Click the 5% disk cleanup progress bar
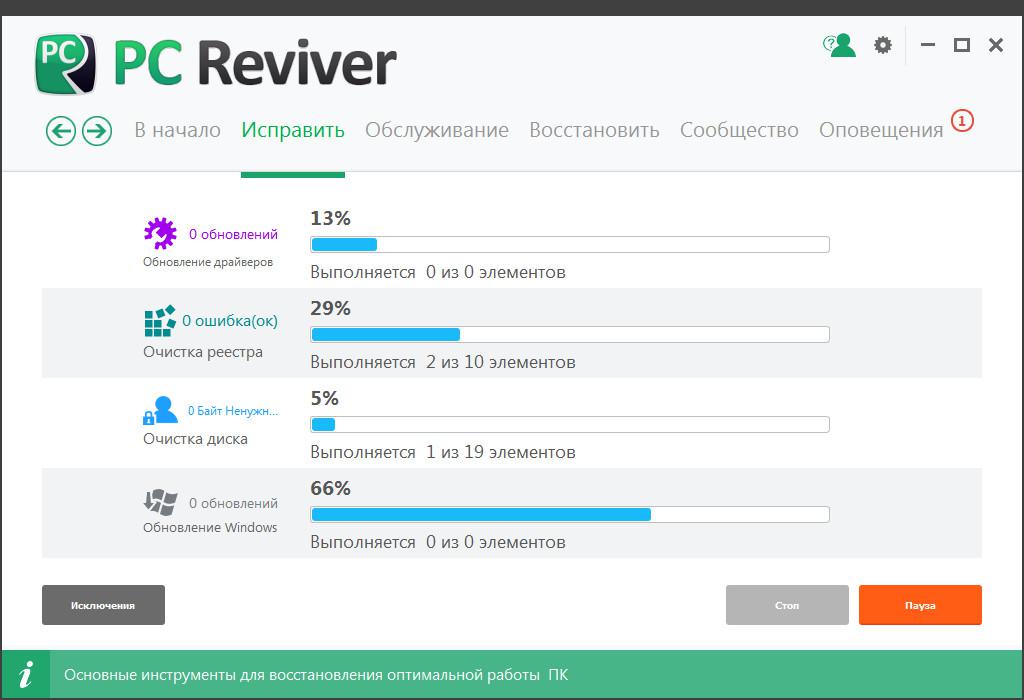This screenshot has width=1024, height=700. tap(570, 425)
